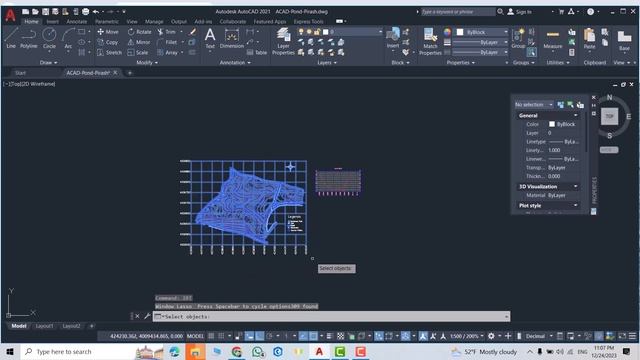Click the Rotate command
This screenshot has width=640, height=360.
[x=139, y=31]
